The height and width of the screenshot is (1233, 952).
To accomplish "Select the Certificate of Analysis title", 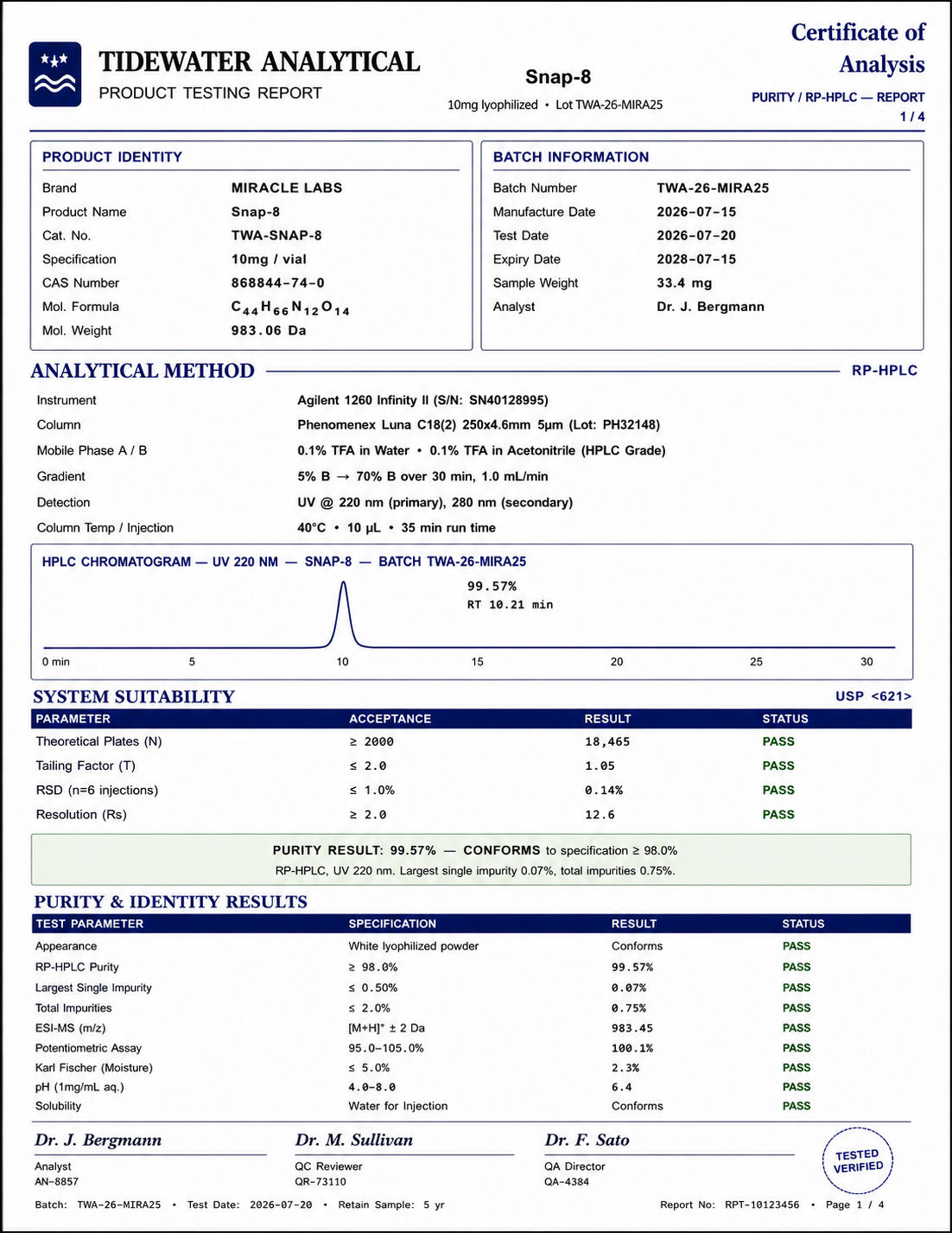I will [x=858, y=48].
